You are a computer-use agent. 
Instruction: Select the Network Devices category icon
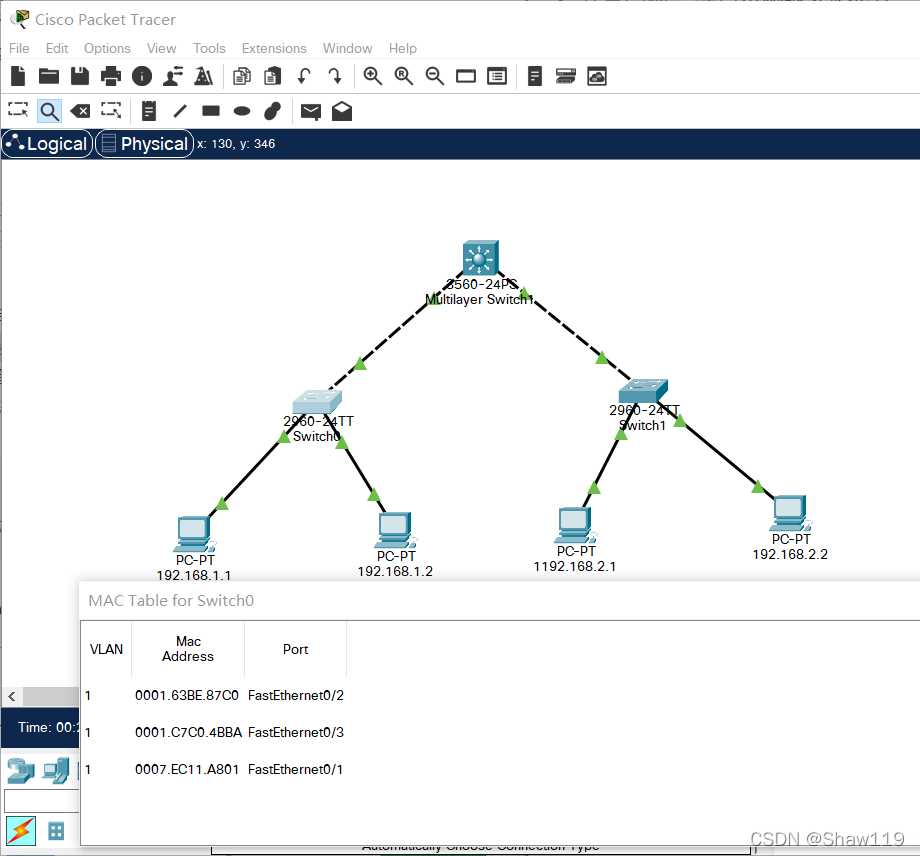pyautogui.click(x=21, y=771)
